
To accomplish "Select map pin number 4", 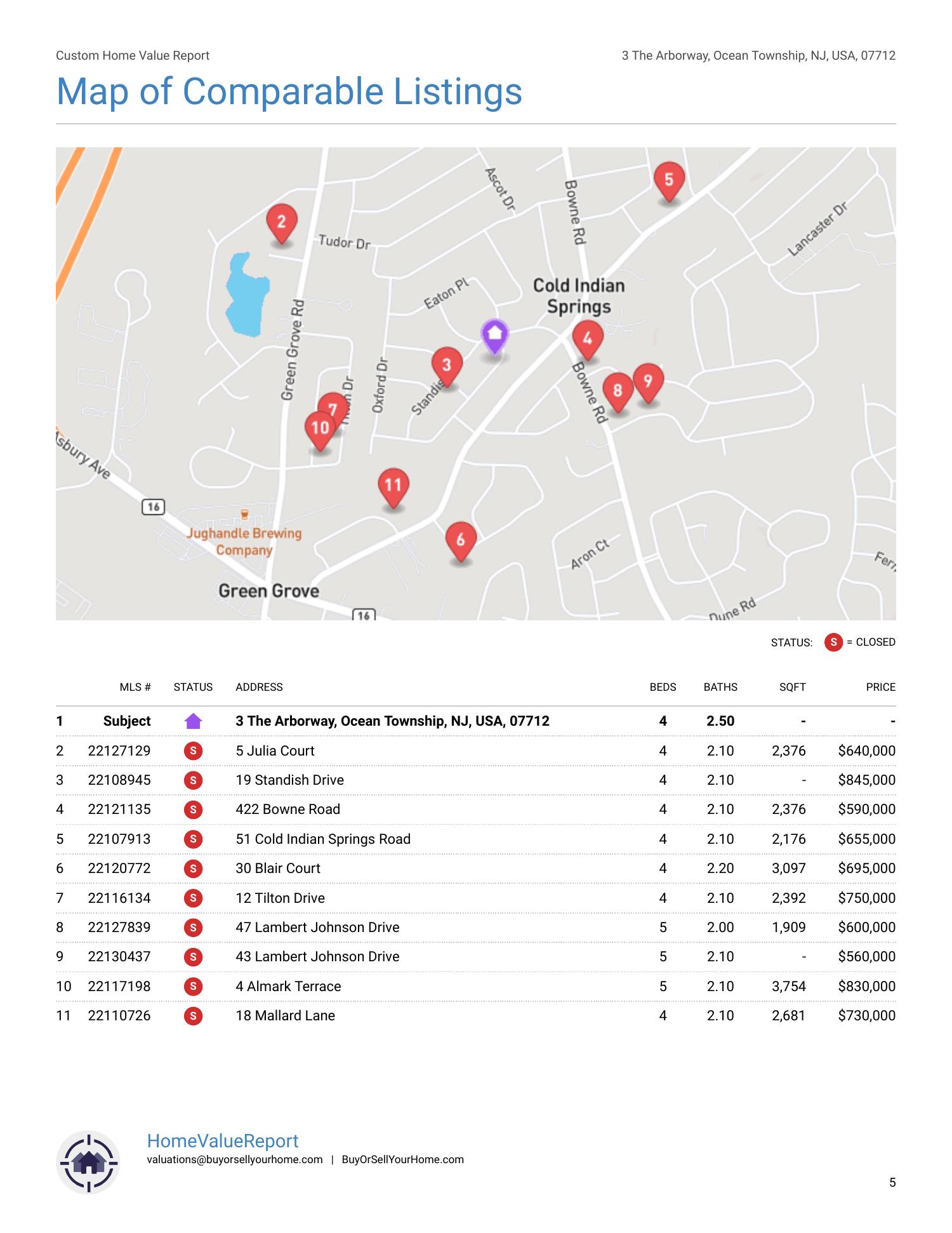I will 587,338.
